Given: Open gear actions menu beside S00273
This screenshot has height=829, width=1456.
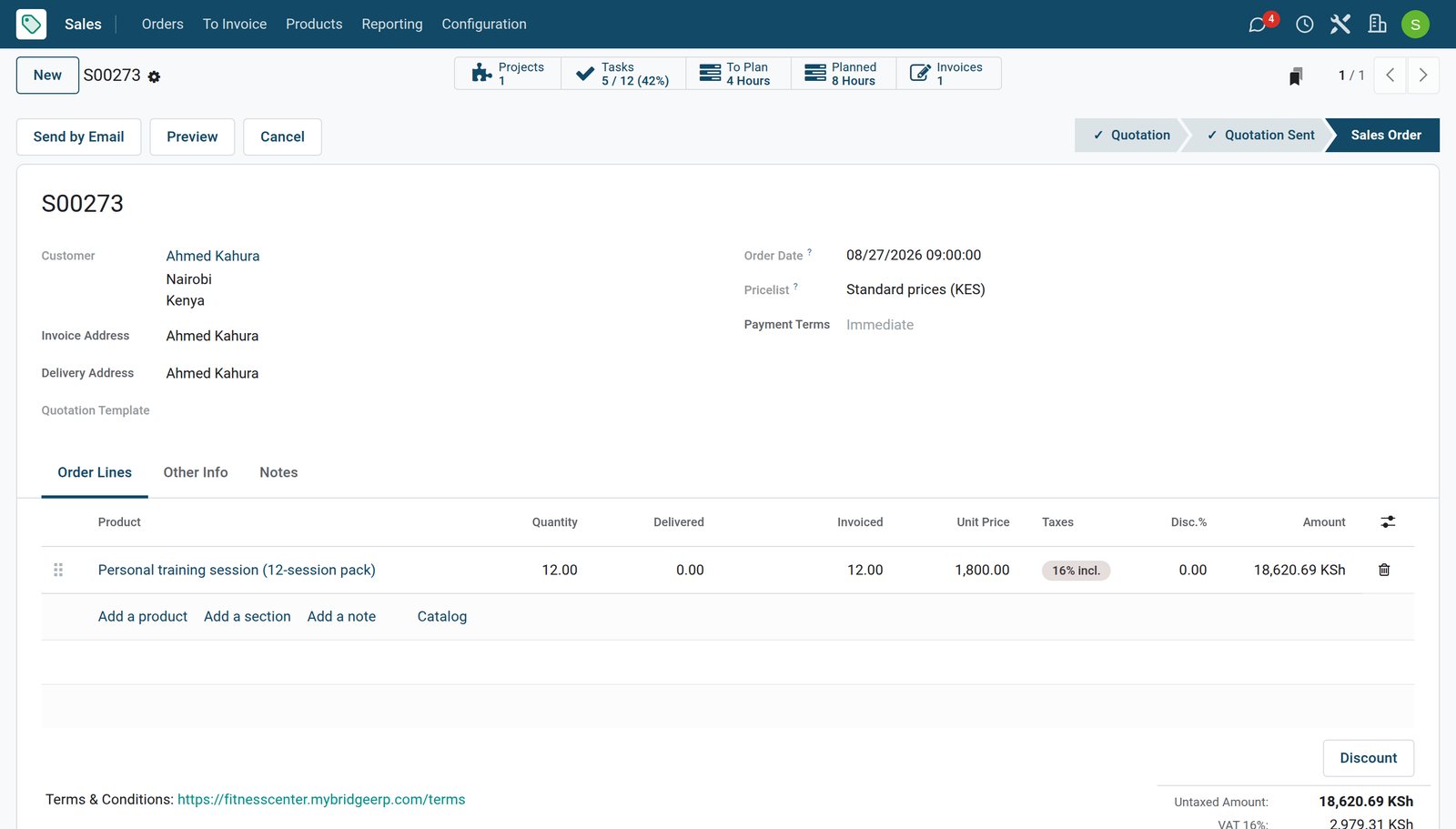Looking at the screenshot, I should pyautogui.click(x=154, y=76).
